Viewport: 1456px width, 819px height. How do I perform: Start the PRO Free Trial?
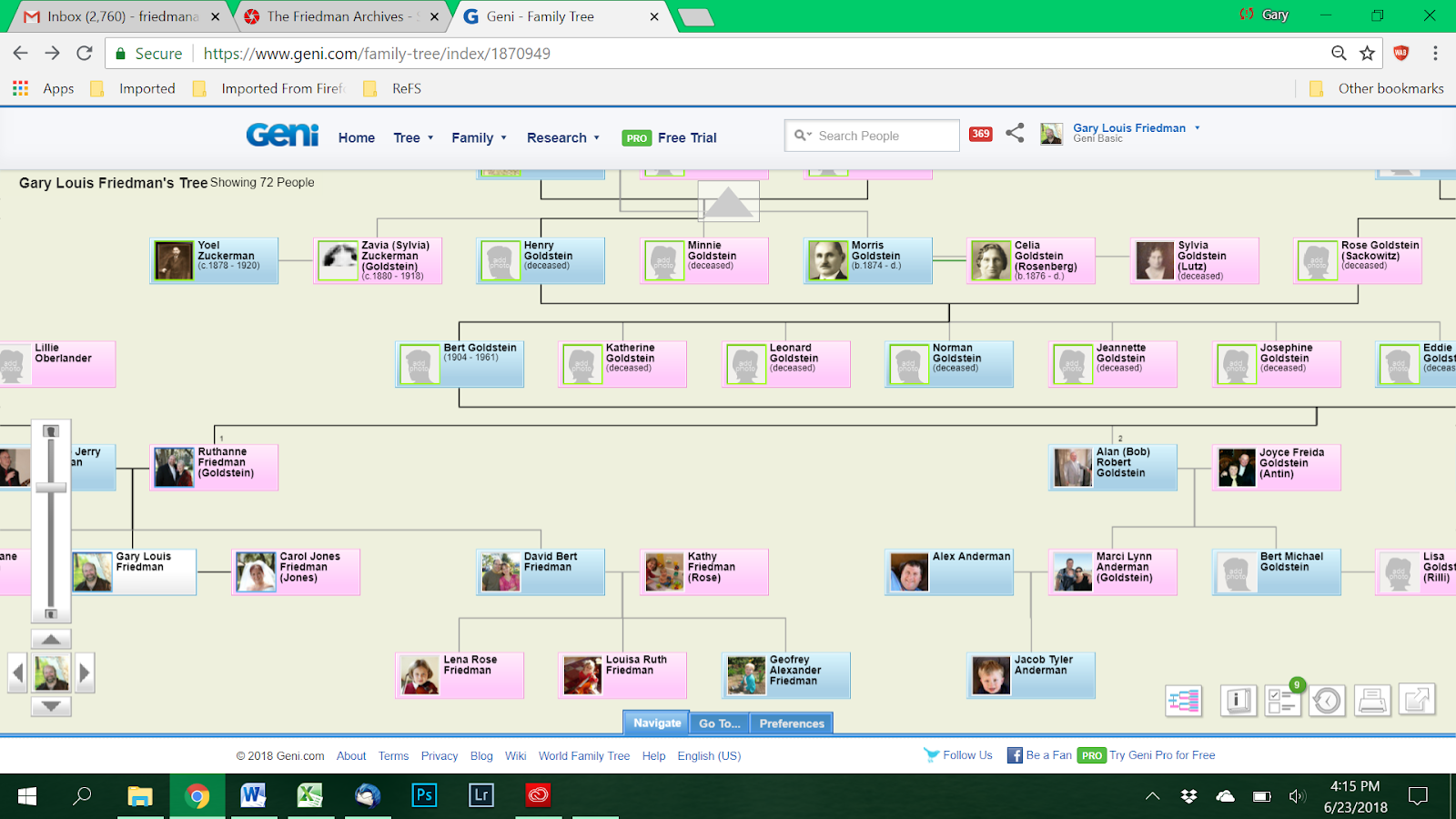[x=672, y=137]
